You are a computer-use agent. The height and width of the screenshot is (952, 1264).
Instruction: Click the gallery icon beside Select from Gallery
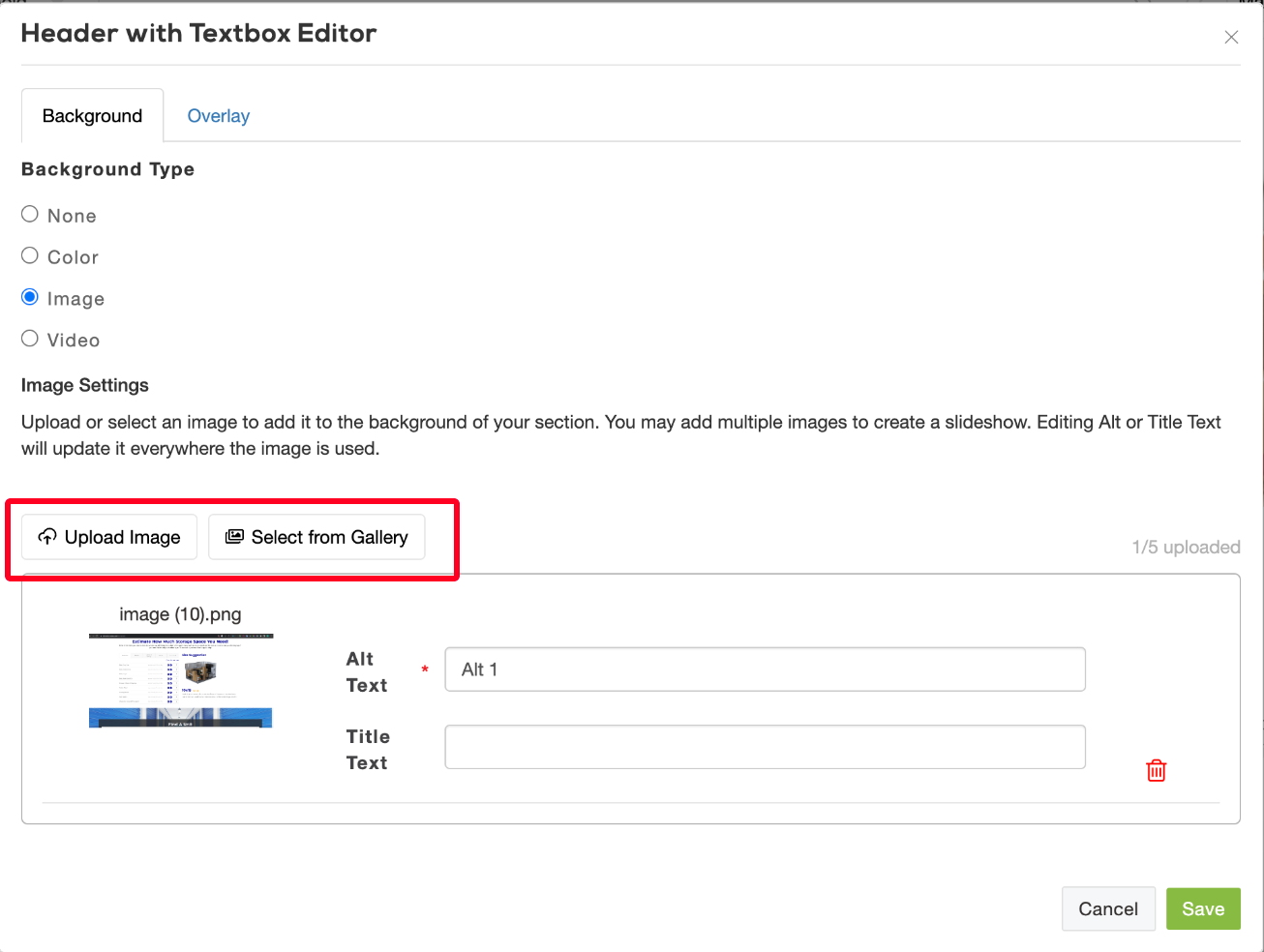click(x=234, y=537)
